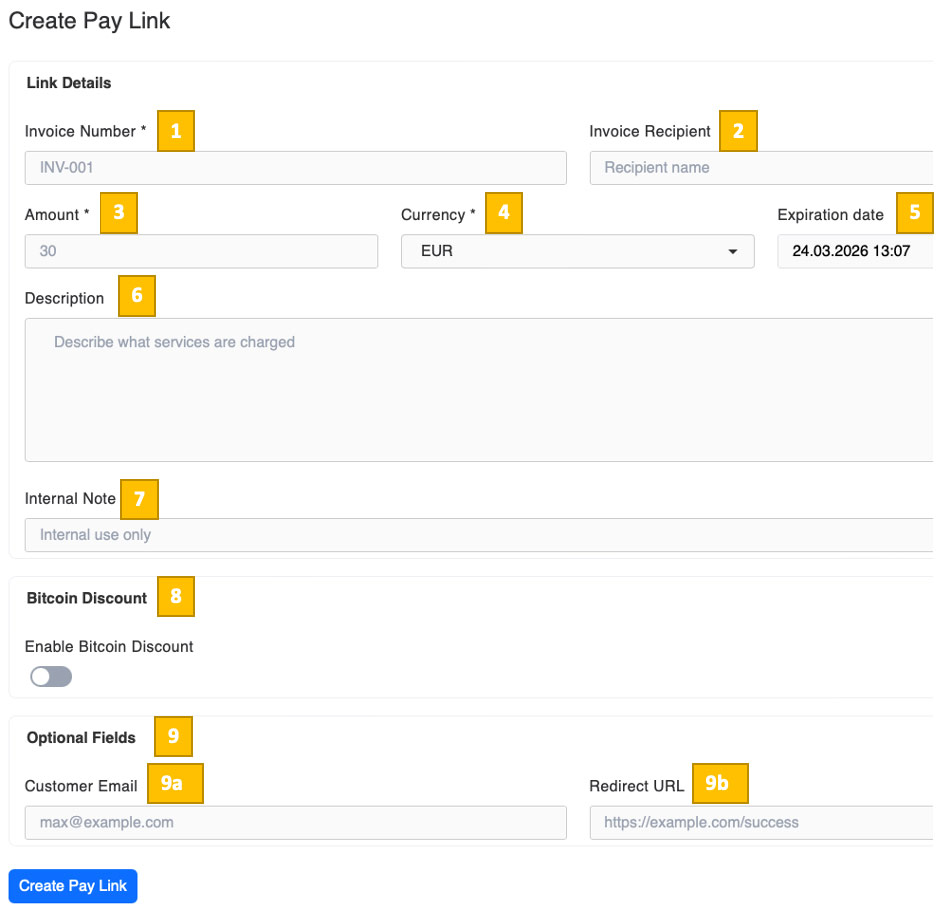Click the orange badge 8 beside Bitcoin Discount

176,596
